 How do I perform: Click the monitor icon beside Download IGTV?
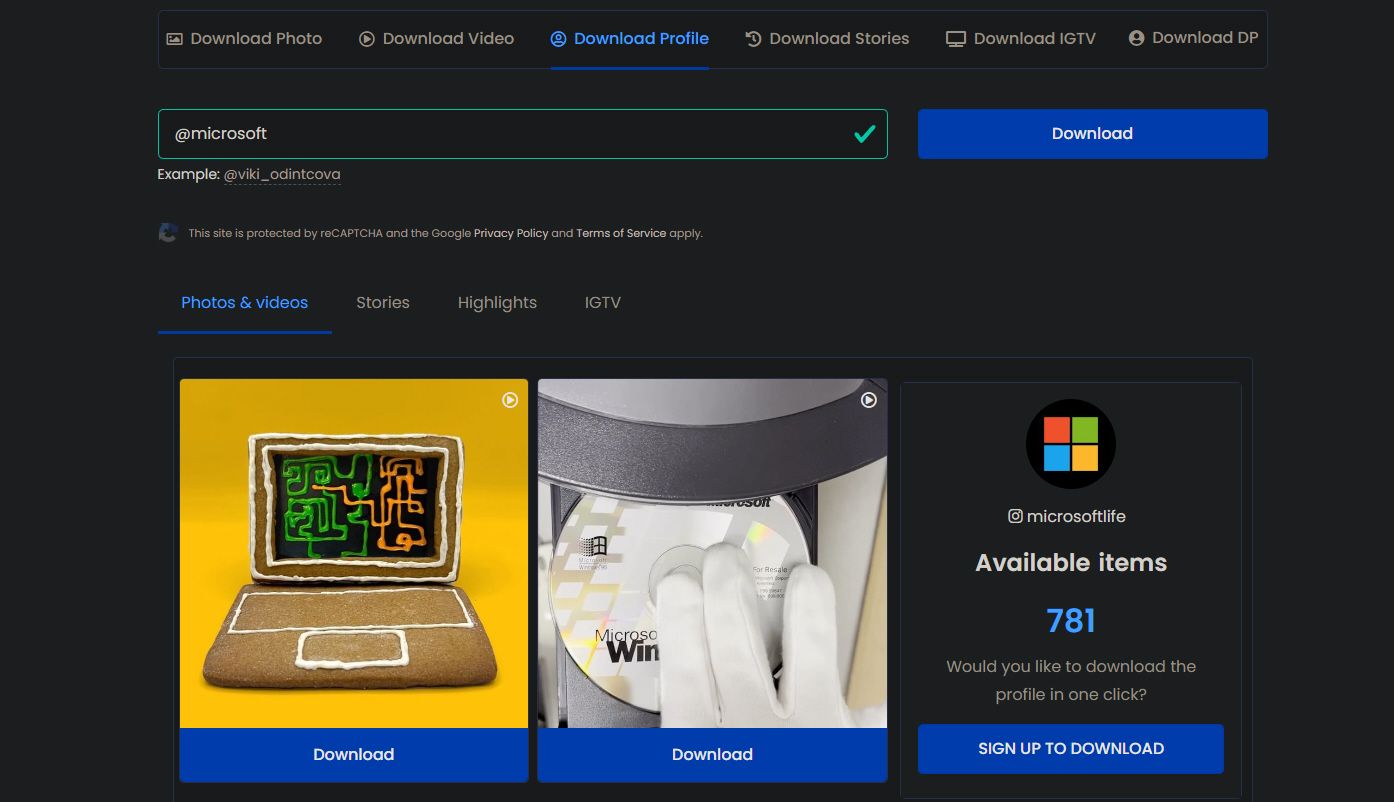click(x=956, y=39)
